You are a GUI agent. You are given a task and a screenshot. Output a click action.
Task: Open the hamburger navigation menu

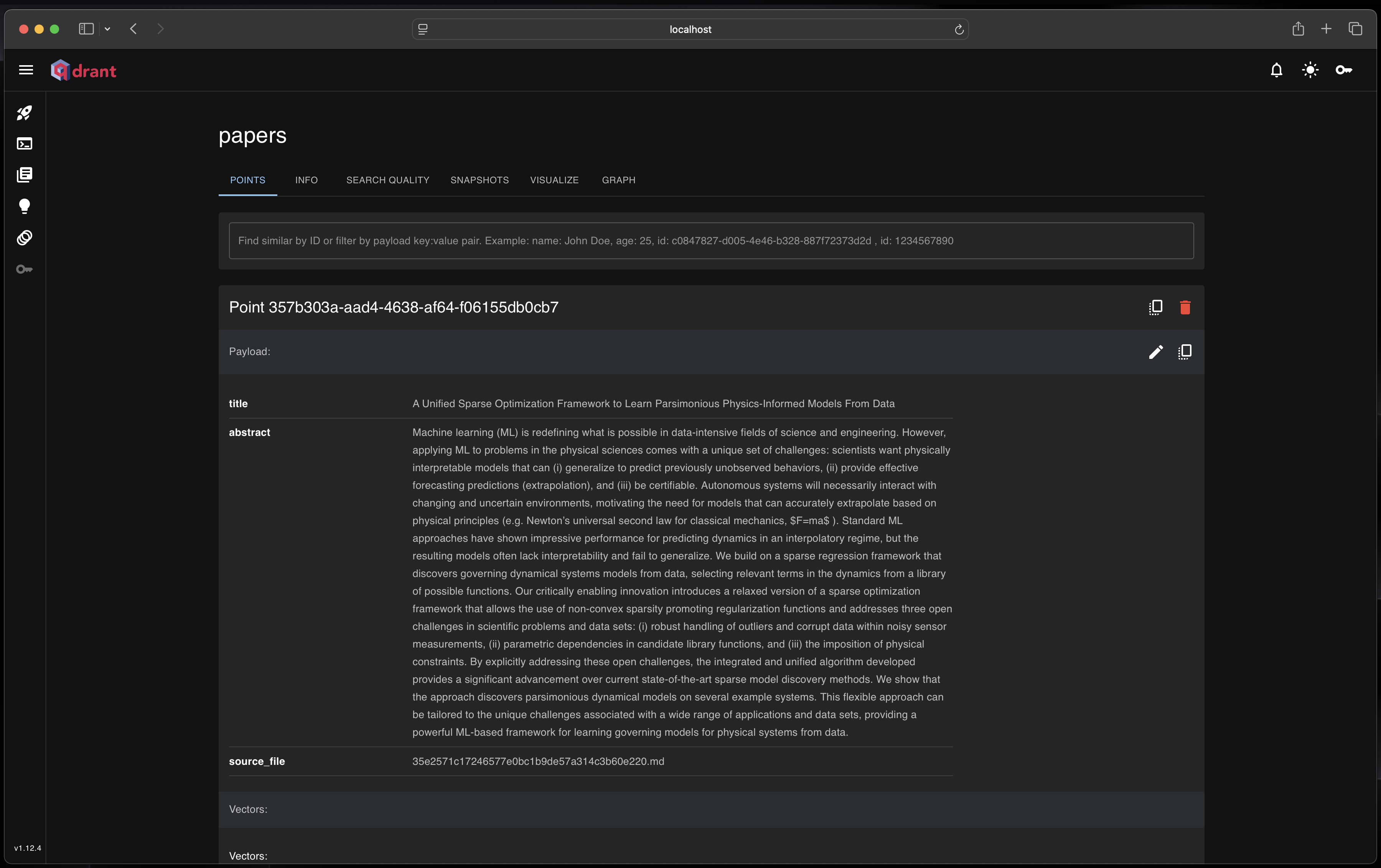tap(26, 70)
